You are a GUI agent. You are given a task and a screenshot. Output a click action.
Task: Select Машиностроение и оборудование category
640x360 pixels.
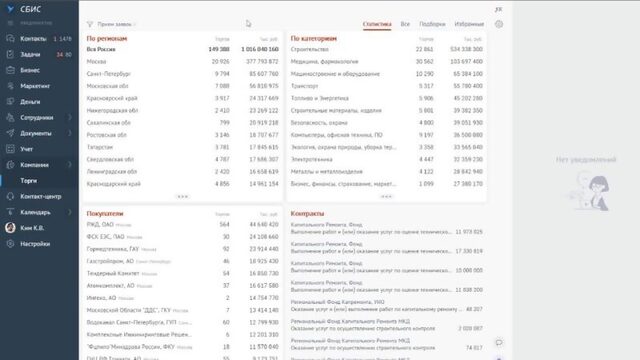(x=387, y=74)
